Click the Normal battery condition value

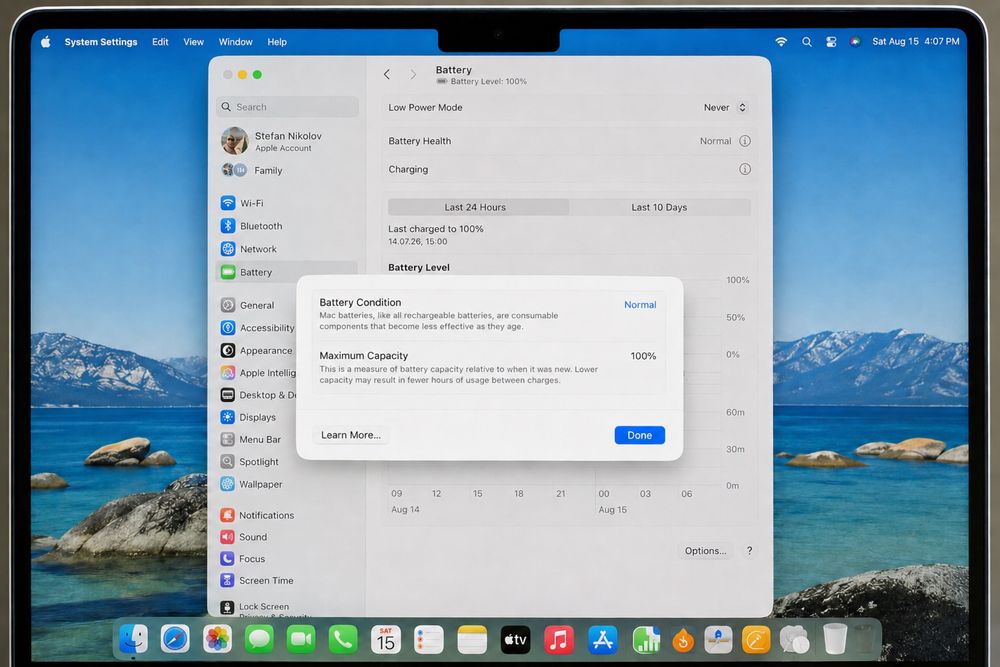640,305
